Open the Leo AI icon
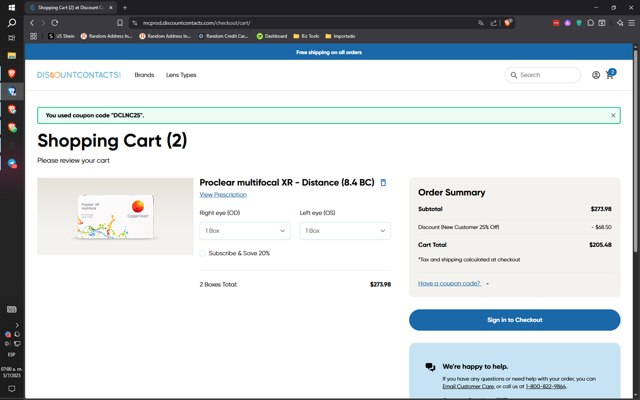Viewport: 640px width, 400px height. (620, 23)
